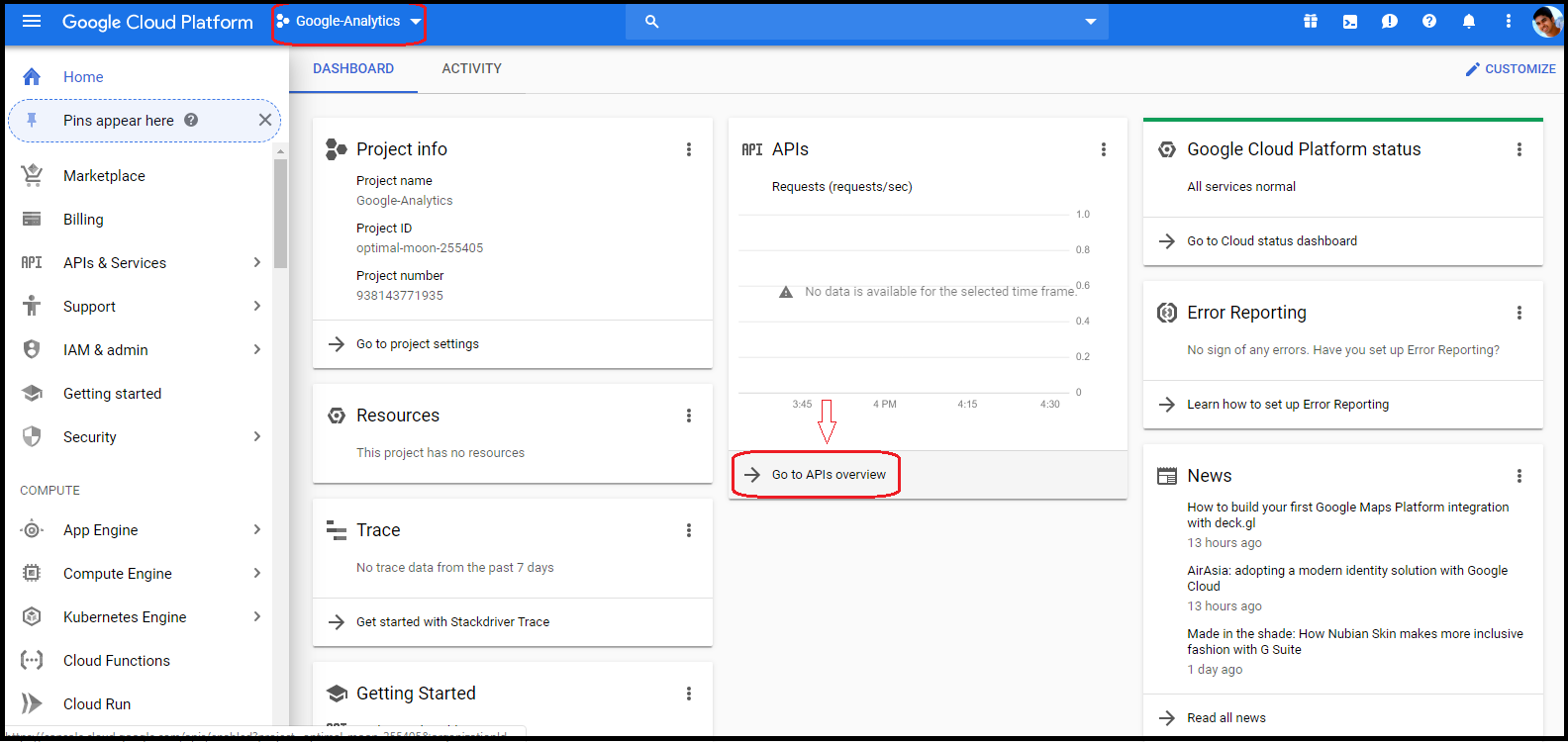Click the help question mark icon

tap(1429, 21)
